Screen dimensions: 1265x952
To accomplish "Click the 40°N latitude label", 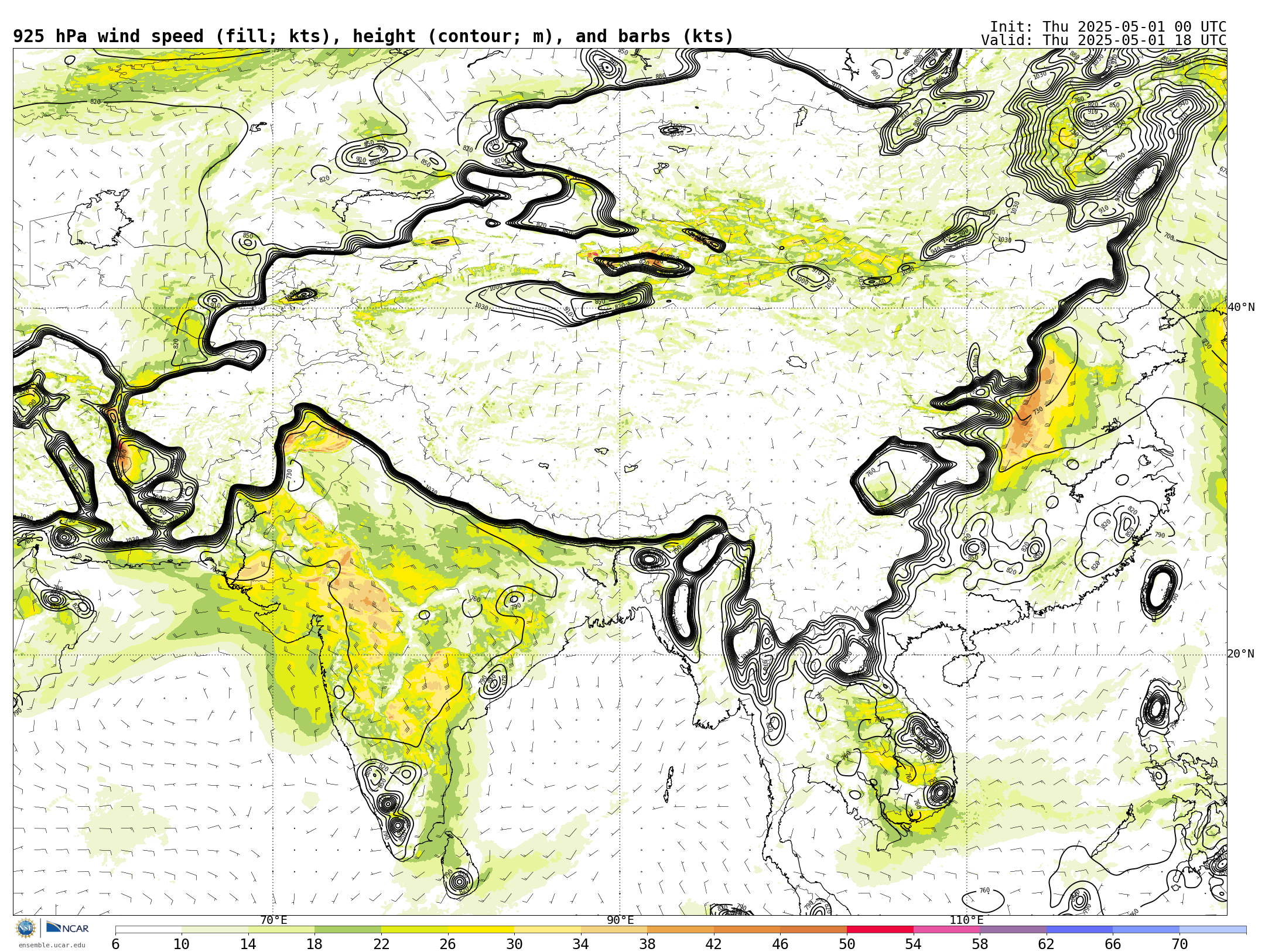I will coord(1241,307).
